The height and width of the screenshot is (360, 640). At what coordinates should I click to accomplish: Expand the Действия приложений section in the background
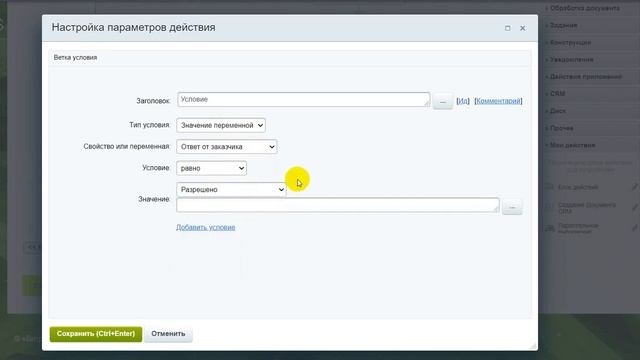[586, 77]
